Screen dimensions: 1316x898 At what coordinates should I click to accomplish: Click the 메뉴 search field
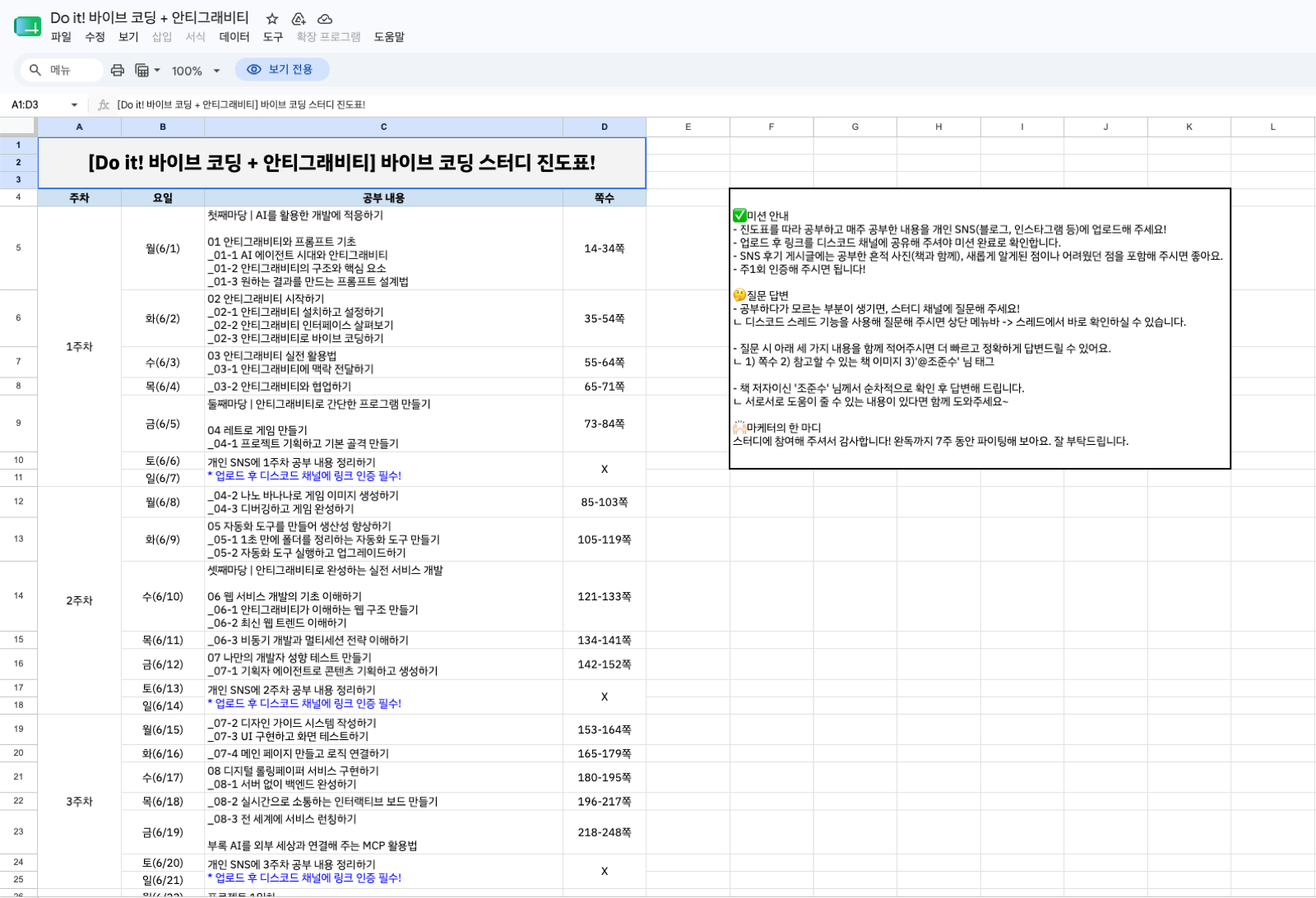click(x=62, y=70)
